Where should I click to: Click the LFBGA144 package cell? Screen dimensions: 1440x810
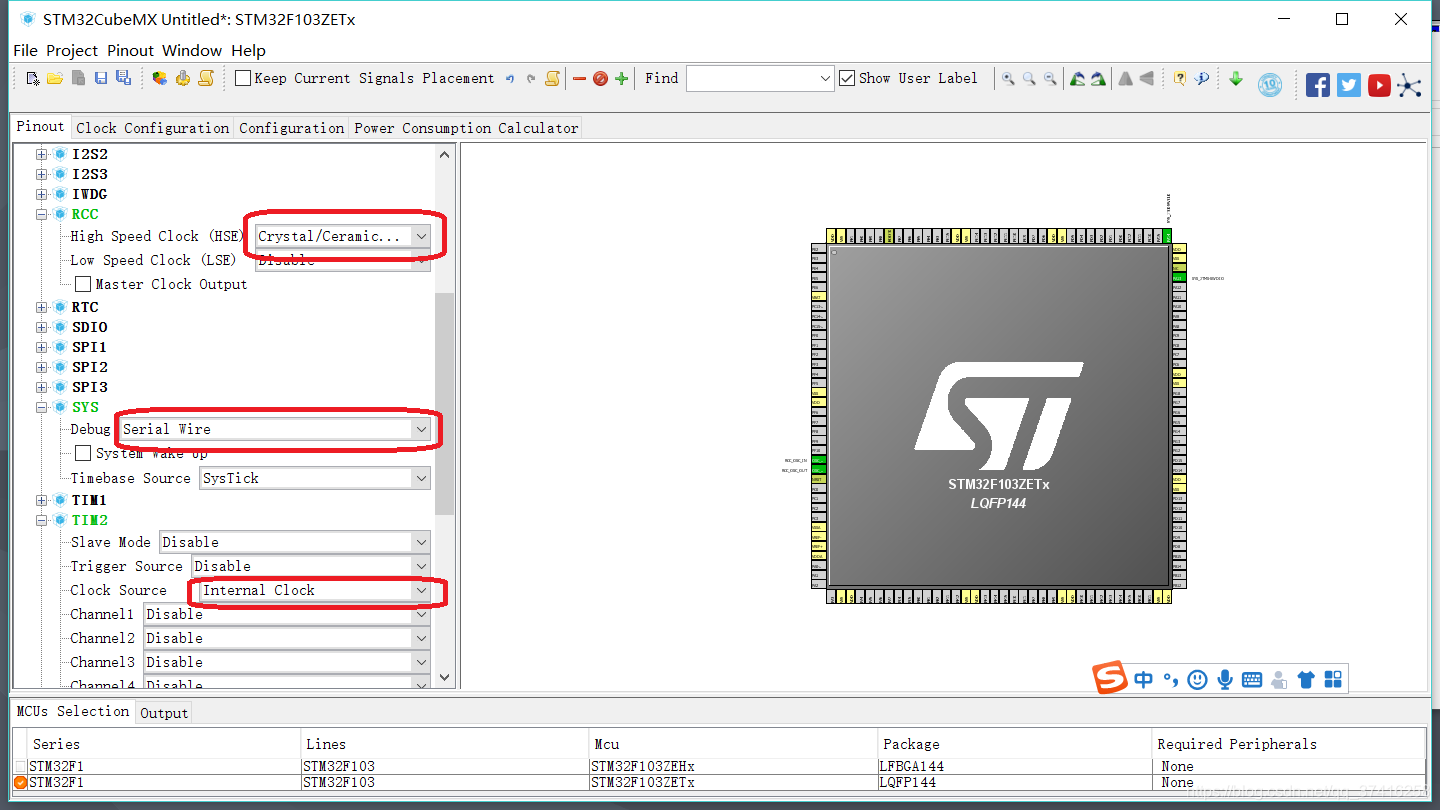(1014, 766)
